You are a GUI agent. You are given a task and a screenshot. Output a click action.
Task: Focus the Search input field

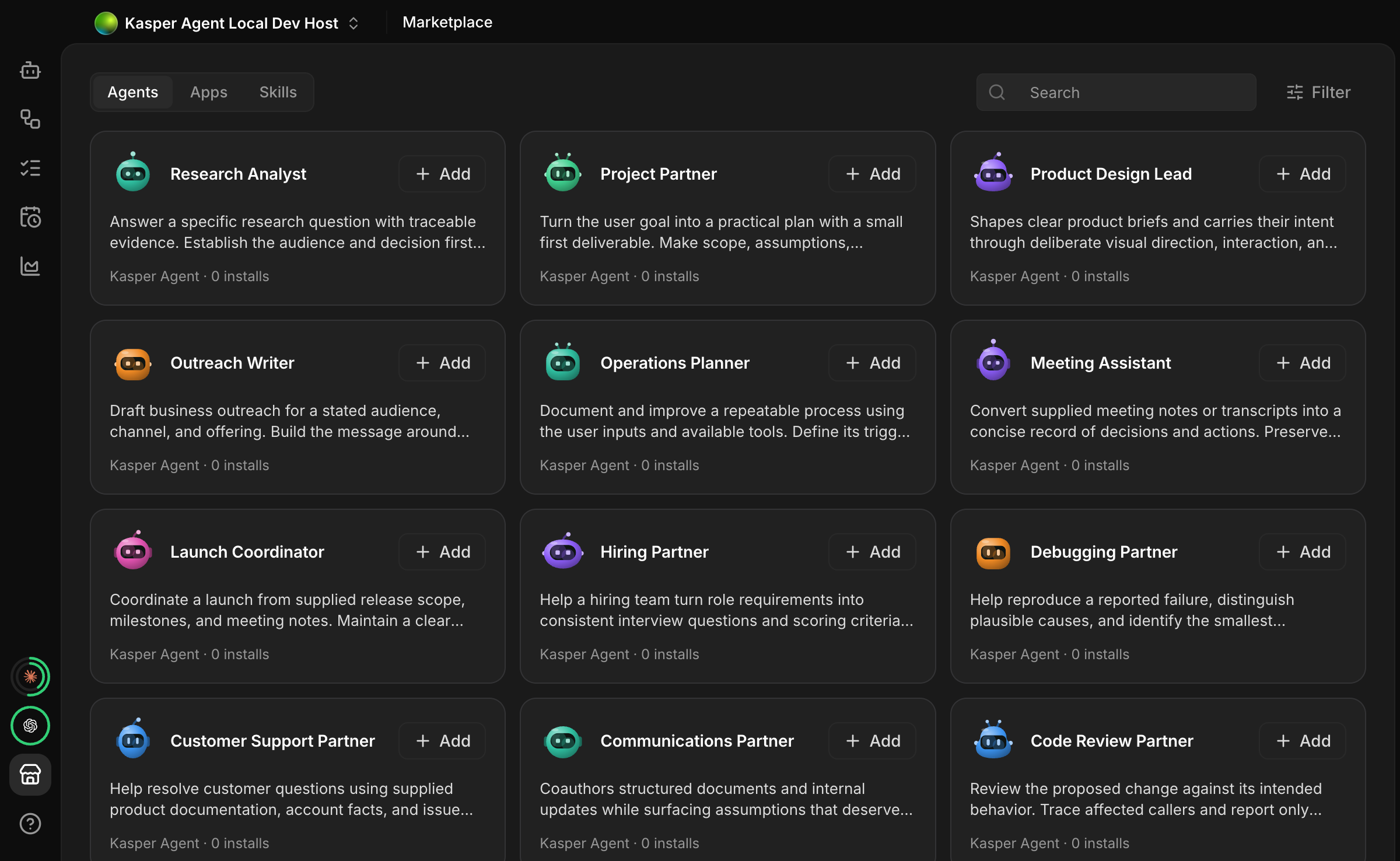click(1116, 92)
